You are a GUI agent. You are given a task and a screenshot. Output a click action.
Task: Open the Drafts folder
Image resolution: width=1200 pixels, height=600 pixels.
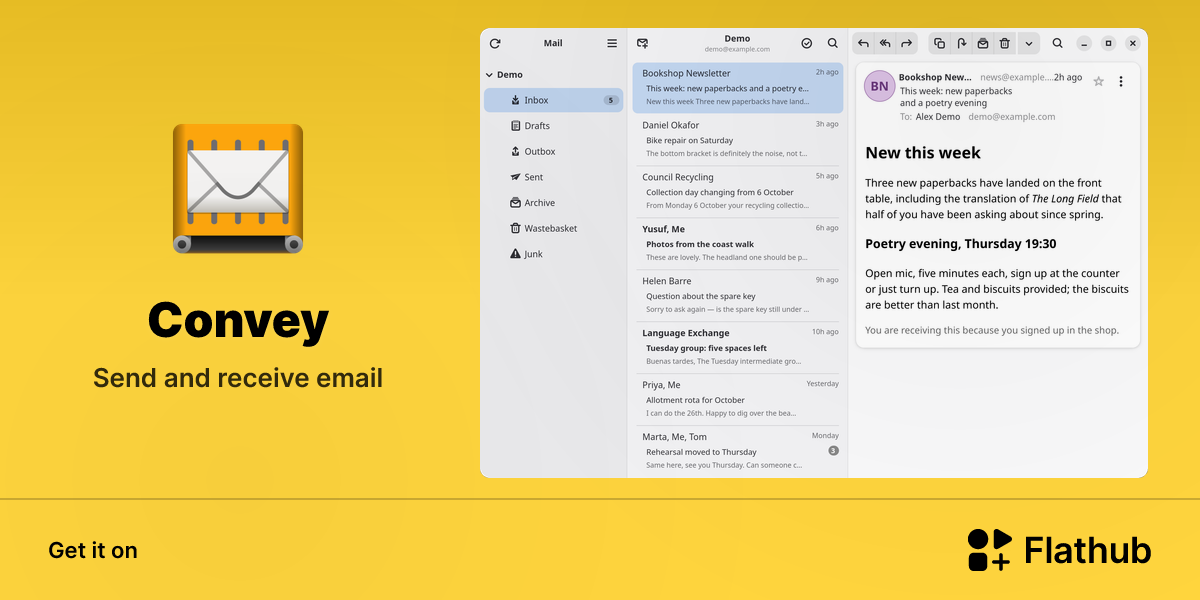coord(553,126)
